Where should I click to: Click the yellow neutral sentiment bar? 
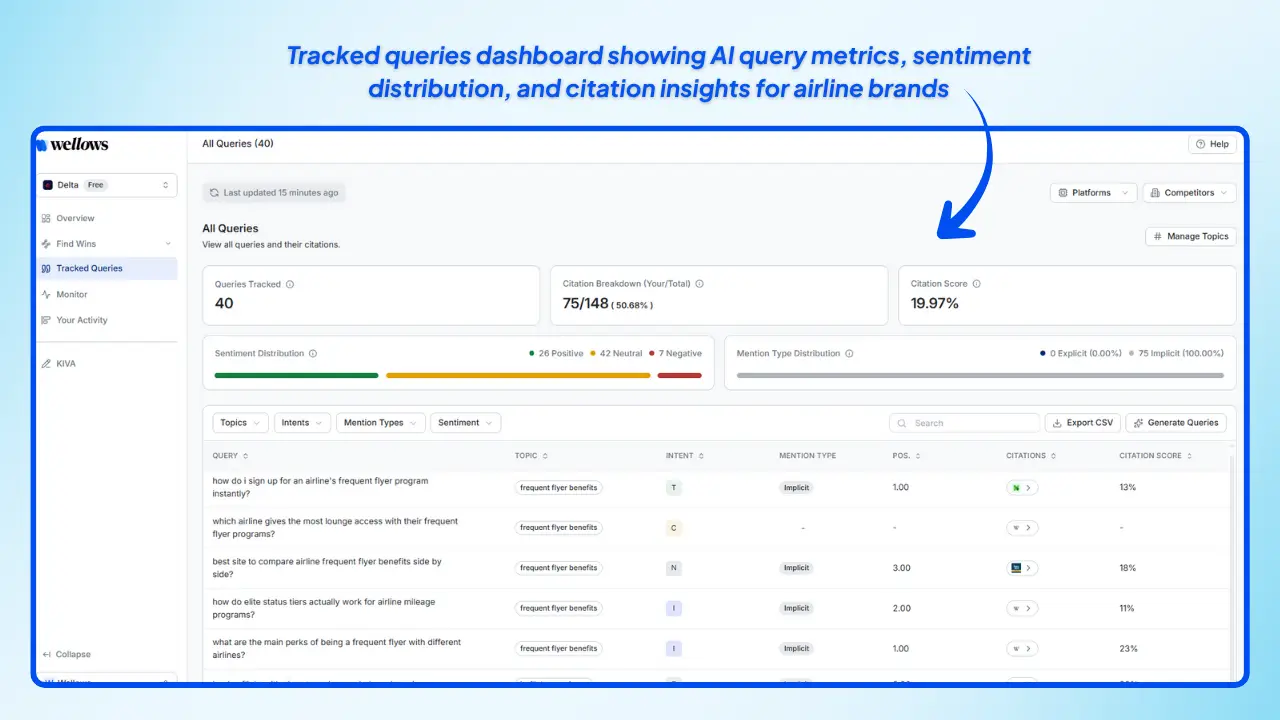tap(518, 375)
